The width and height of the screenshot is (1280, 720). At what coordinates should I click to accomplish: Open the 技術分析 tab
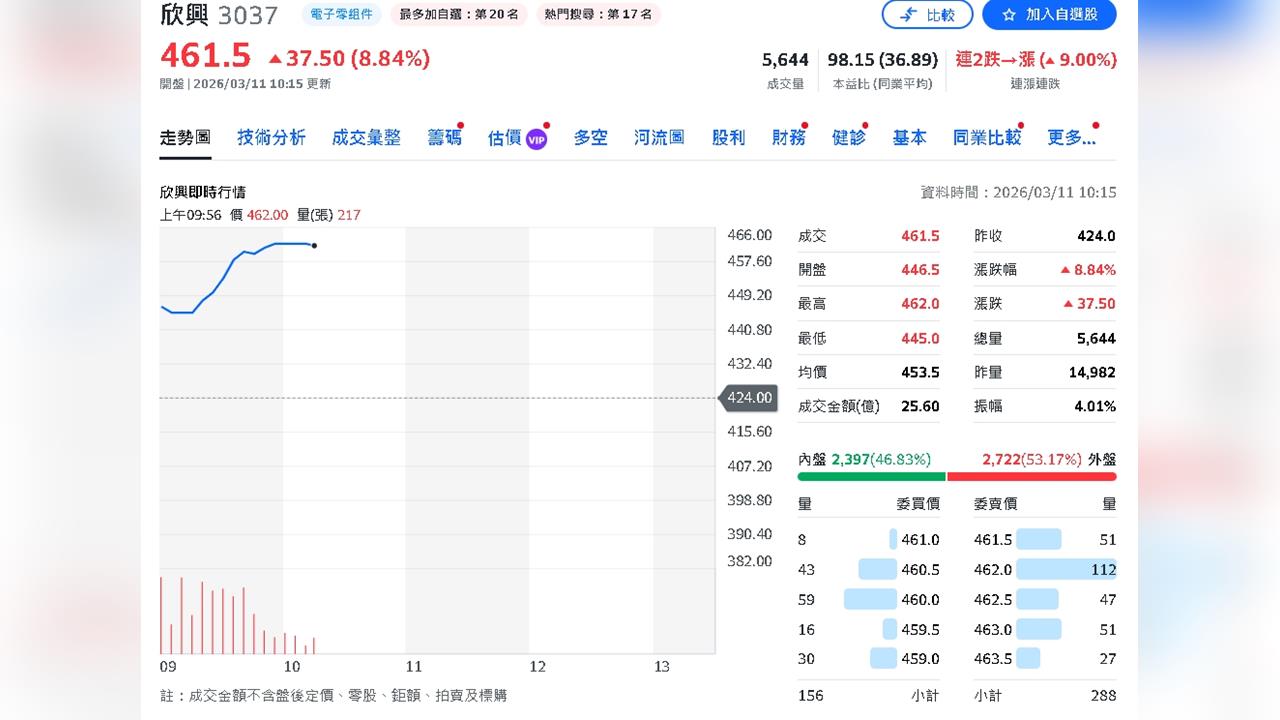[x=270, y=138]
